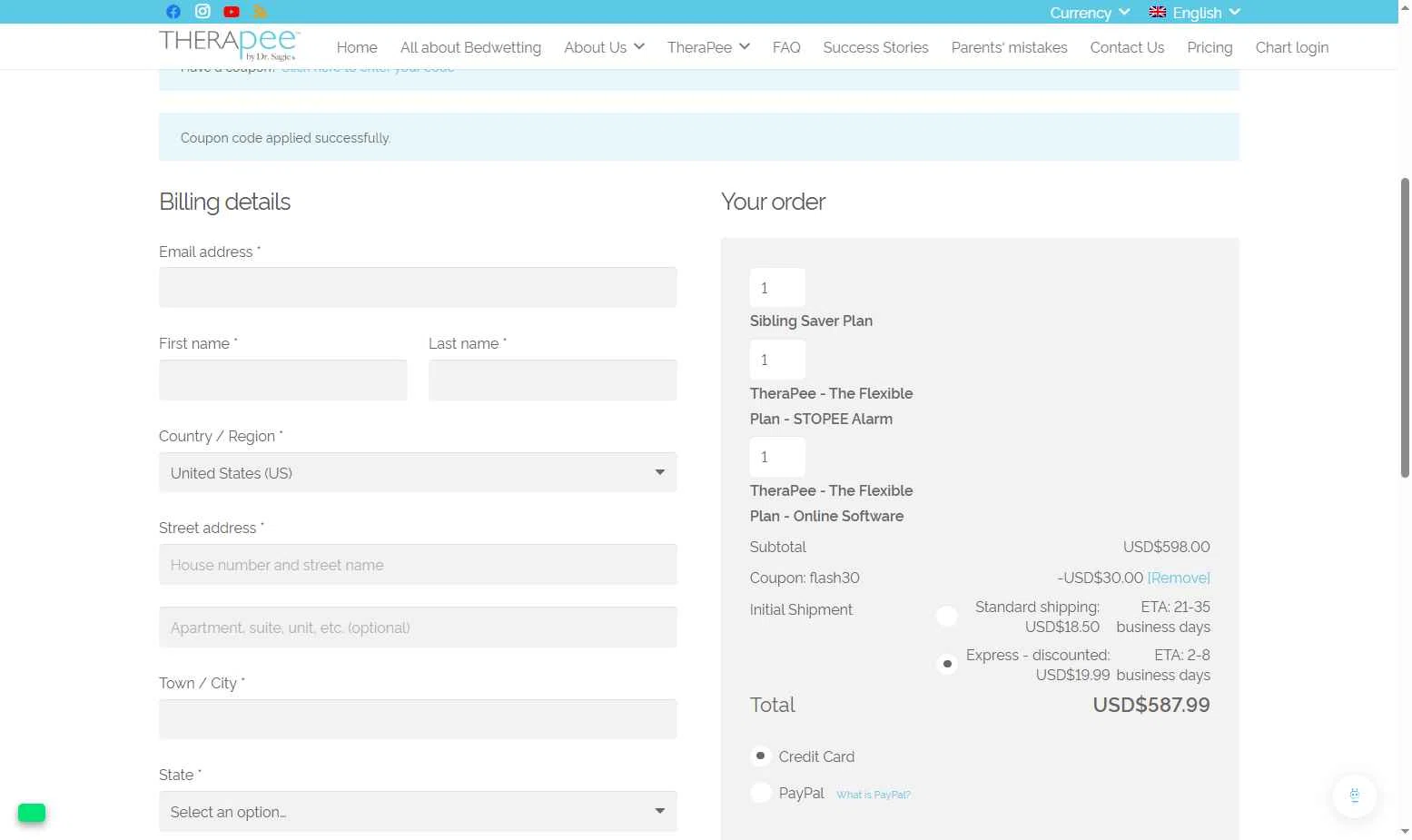Image resolution: width=1412 pixels, height=840 pixels.
Task: Open the Instagram social icon
Action: (202, 12)
